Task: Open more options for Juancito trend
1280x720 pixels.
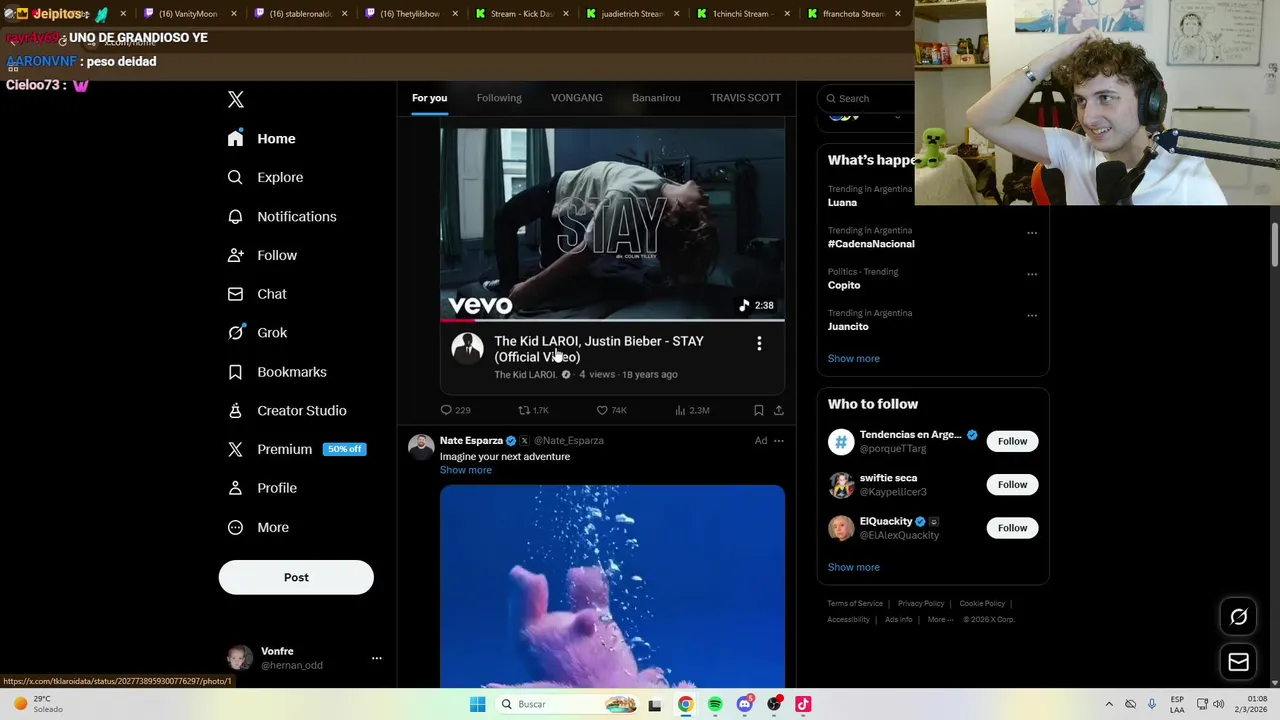Action: [x=1032, y=316]
